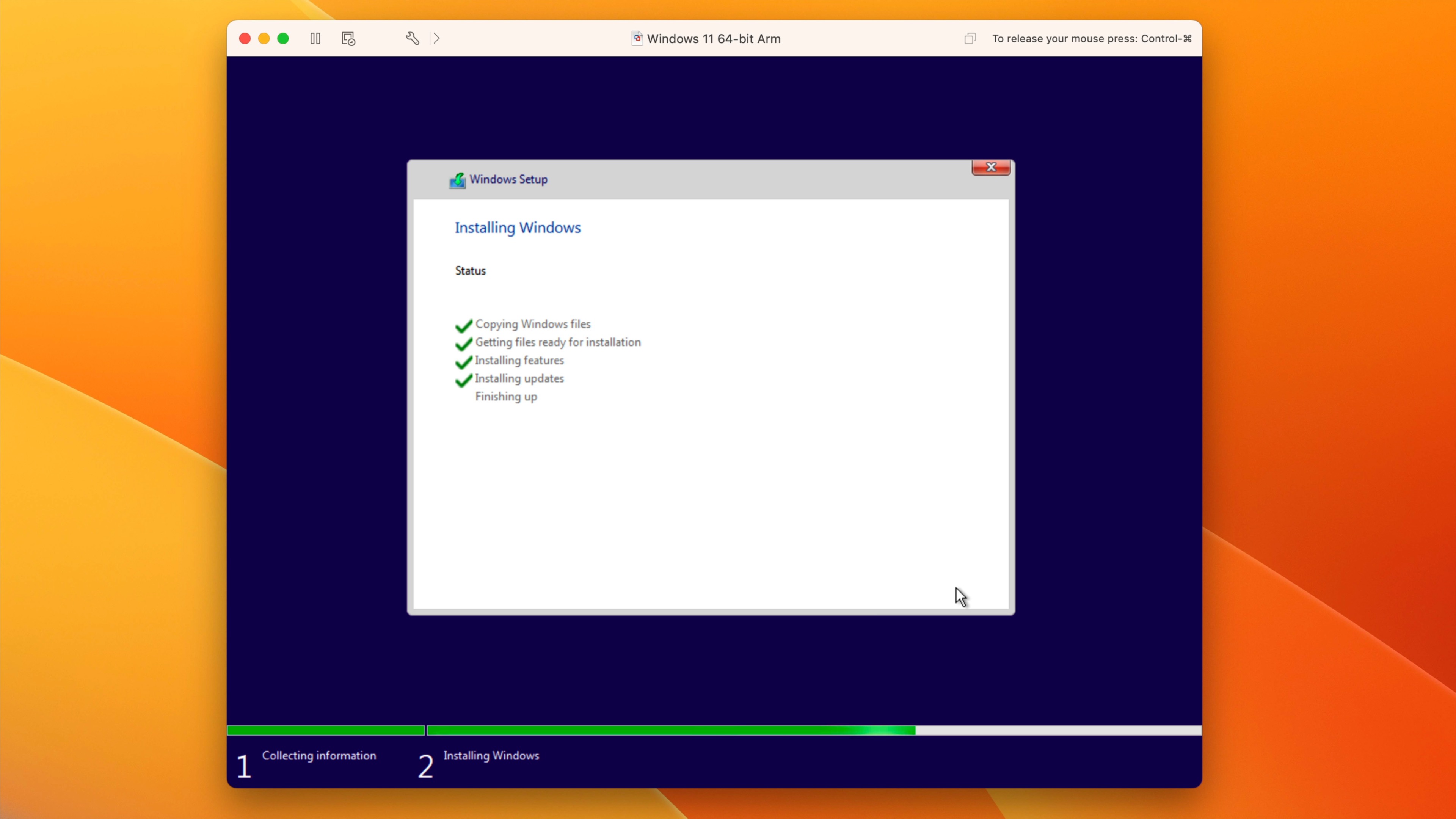Pause the virtual machine
1456x819 pixels.
click(x=315, y=38)
